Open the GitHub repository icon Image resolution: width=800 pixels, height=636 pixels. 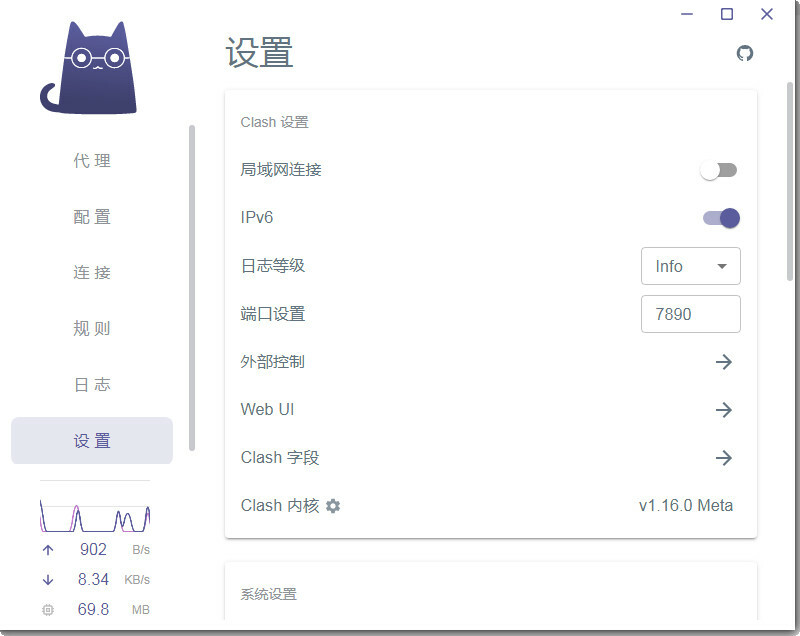745,53
